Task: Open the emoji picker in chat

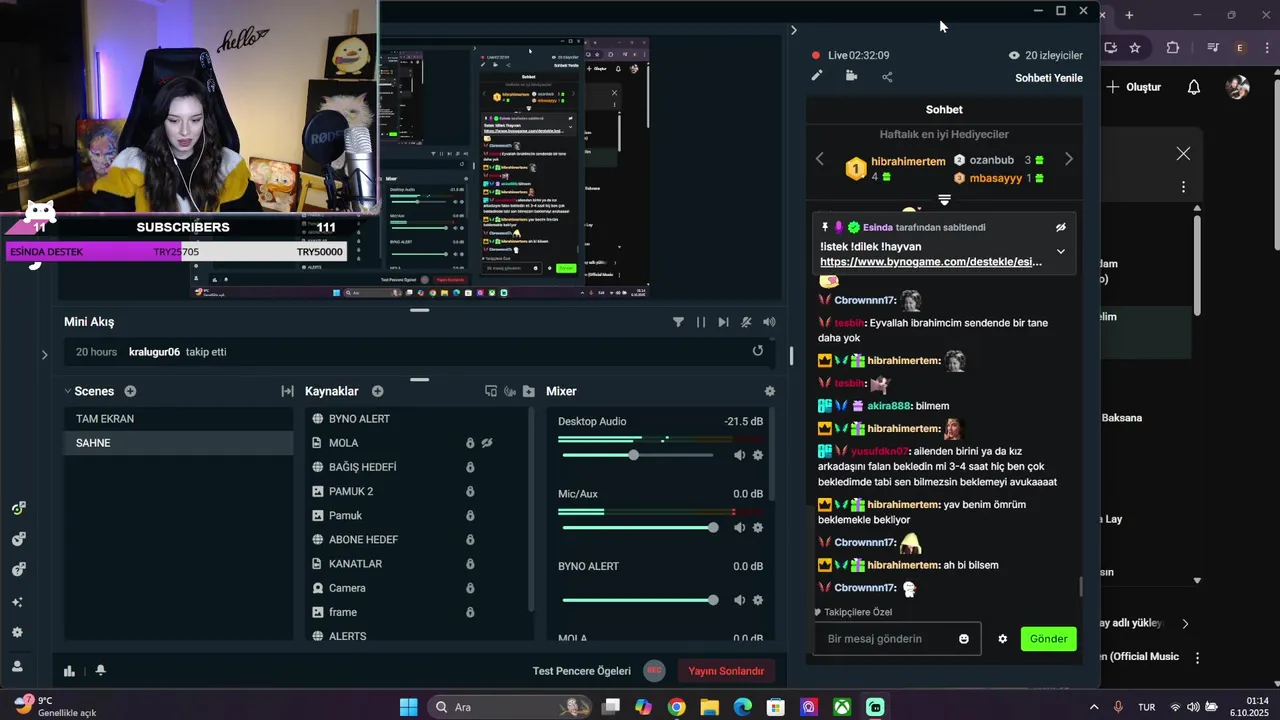Action: tap(964, 639)
